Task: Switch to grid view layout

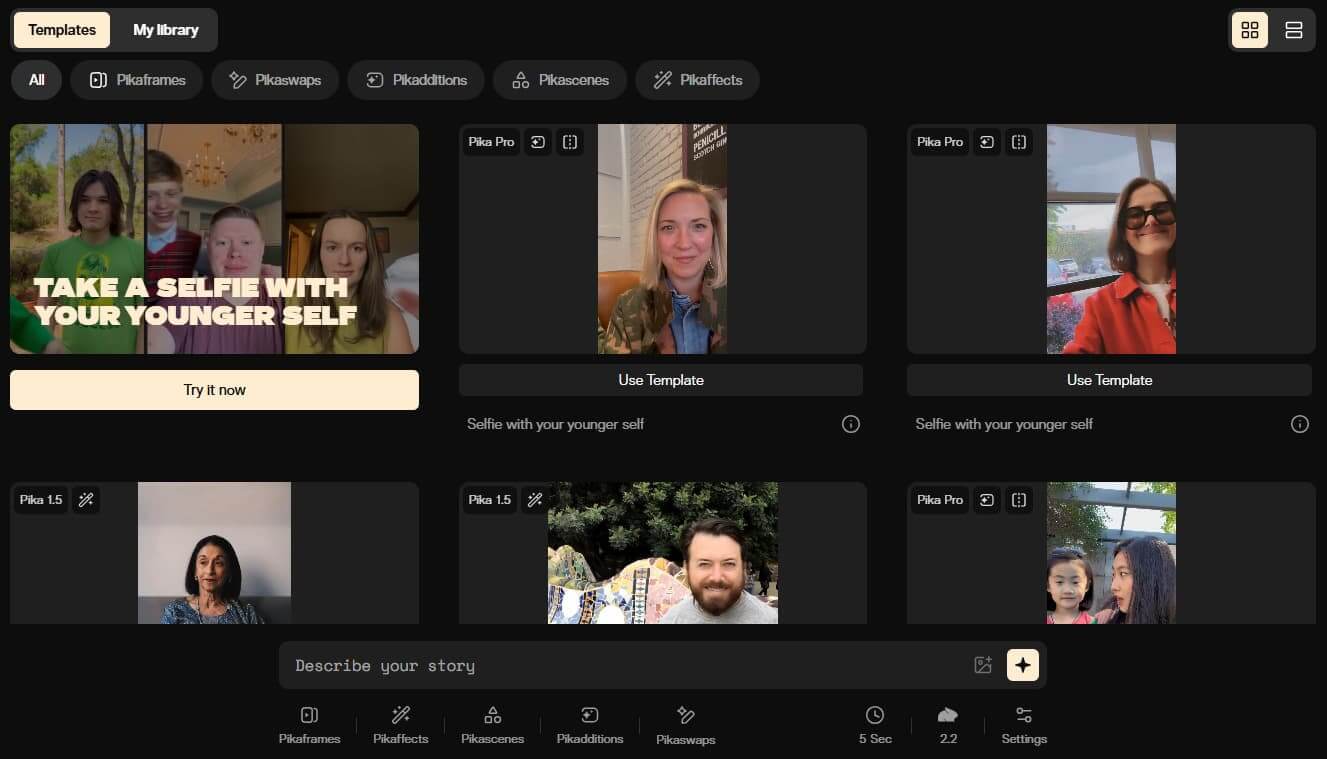Action: [1250, 30]
